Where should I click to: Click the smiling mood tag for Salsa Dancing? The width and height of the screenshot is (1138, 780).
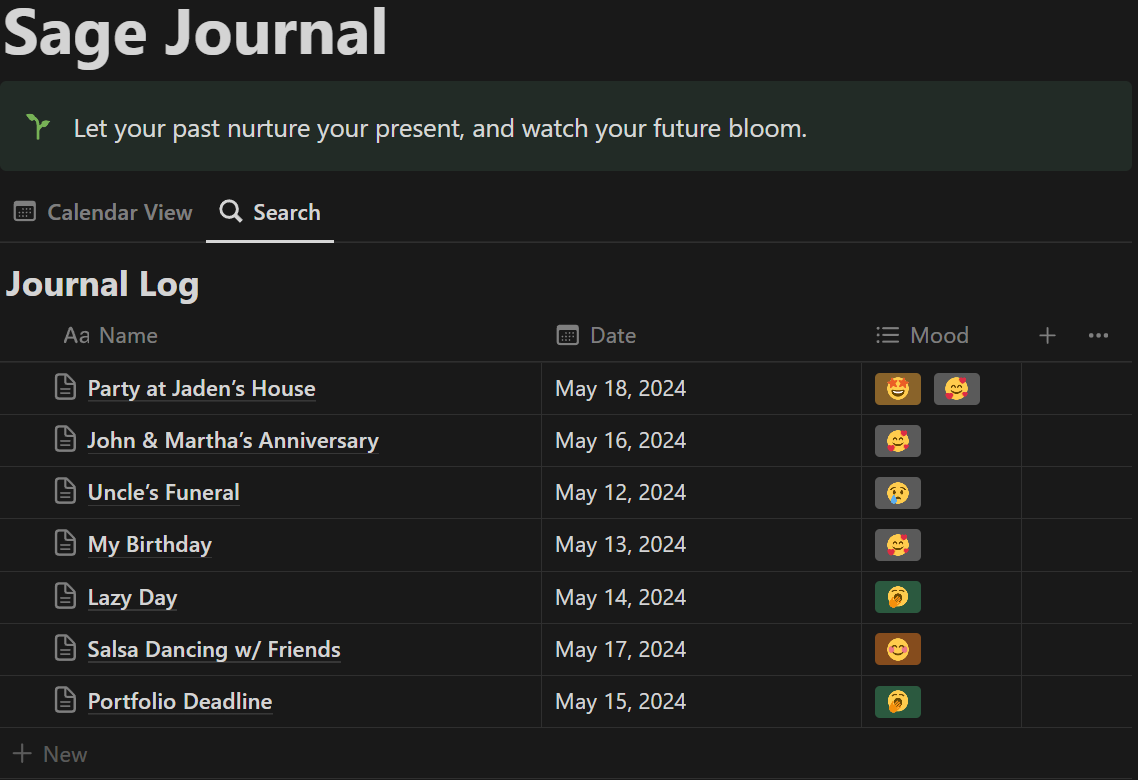pos(898,649)
